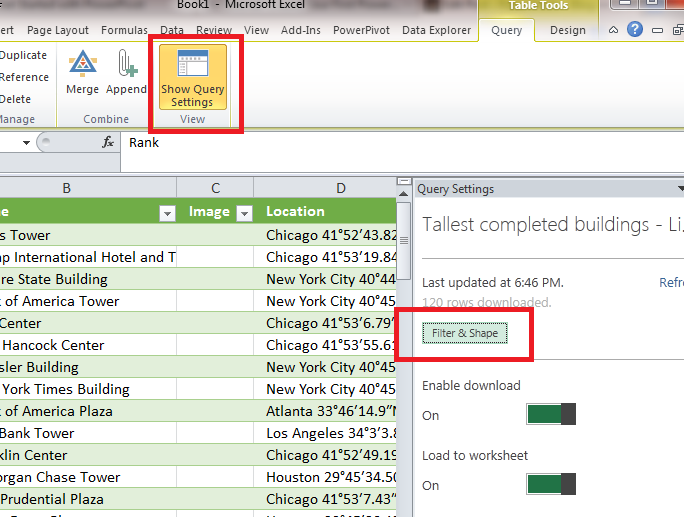Click the workbook minimize icon beside Help
This screenshot has height=520, width=684.
point(657,31)
